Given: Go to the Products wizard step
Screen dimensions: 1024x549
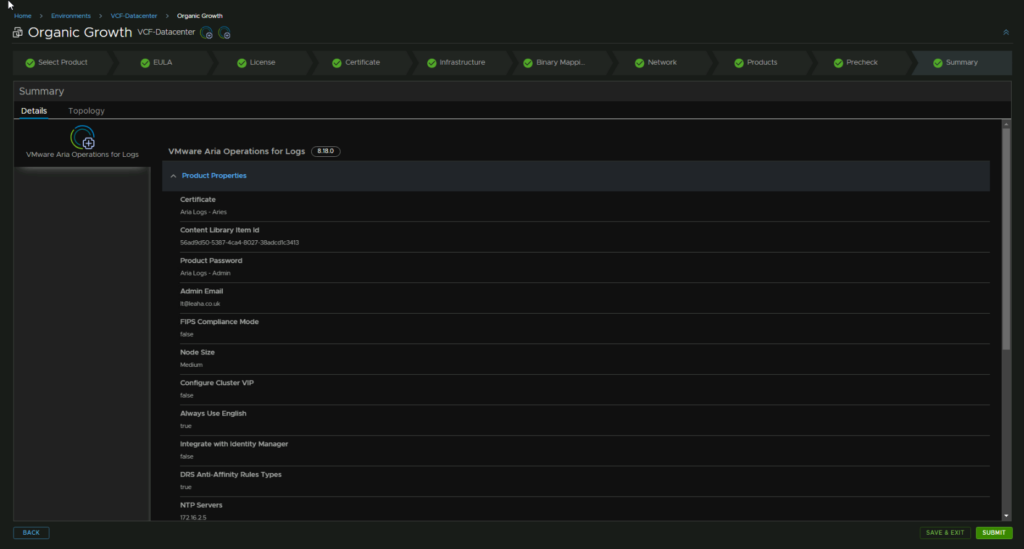Looking at the screenshot, I should pos(761,63).
